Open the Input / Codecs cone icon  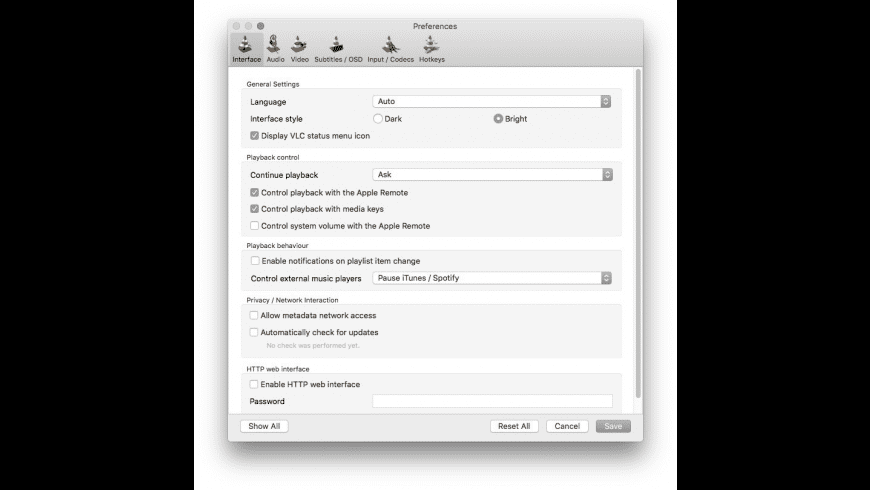coord(391,44)
